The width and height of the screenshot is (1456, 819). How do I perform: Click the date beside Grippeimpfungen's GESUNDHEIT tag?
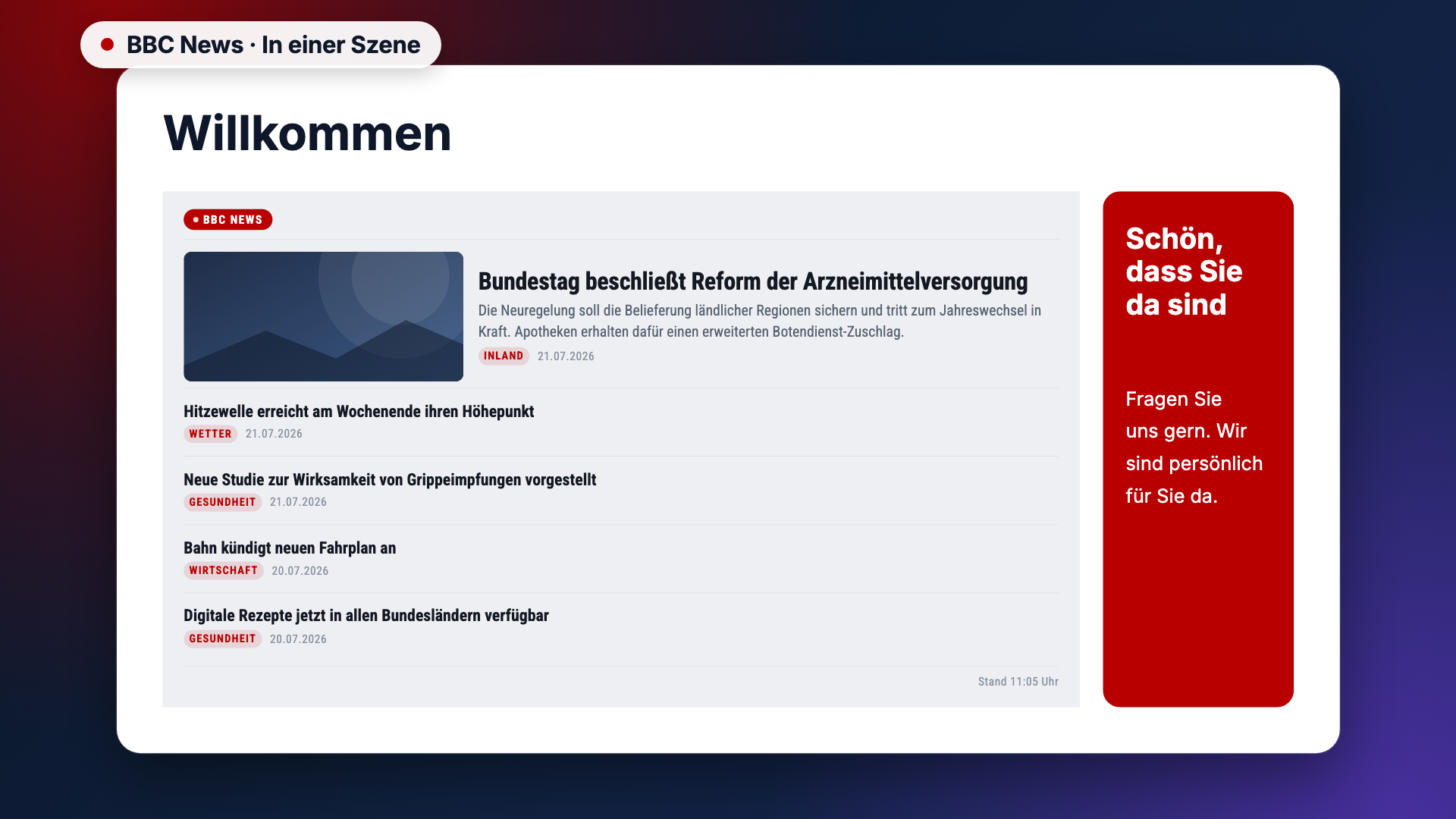pos(298,502)
